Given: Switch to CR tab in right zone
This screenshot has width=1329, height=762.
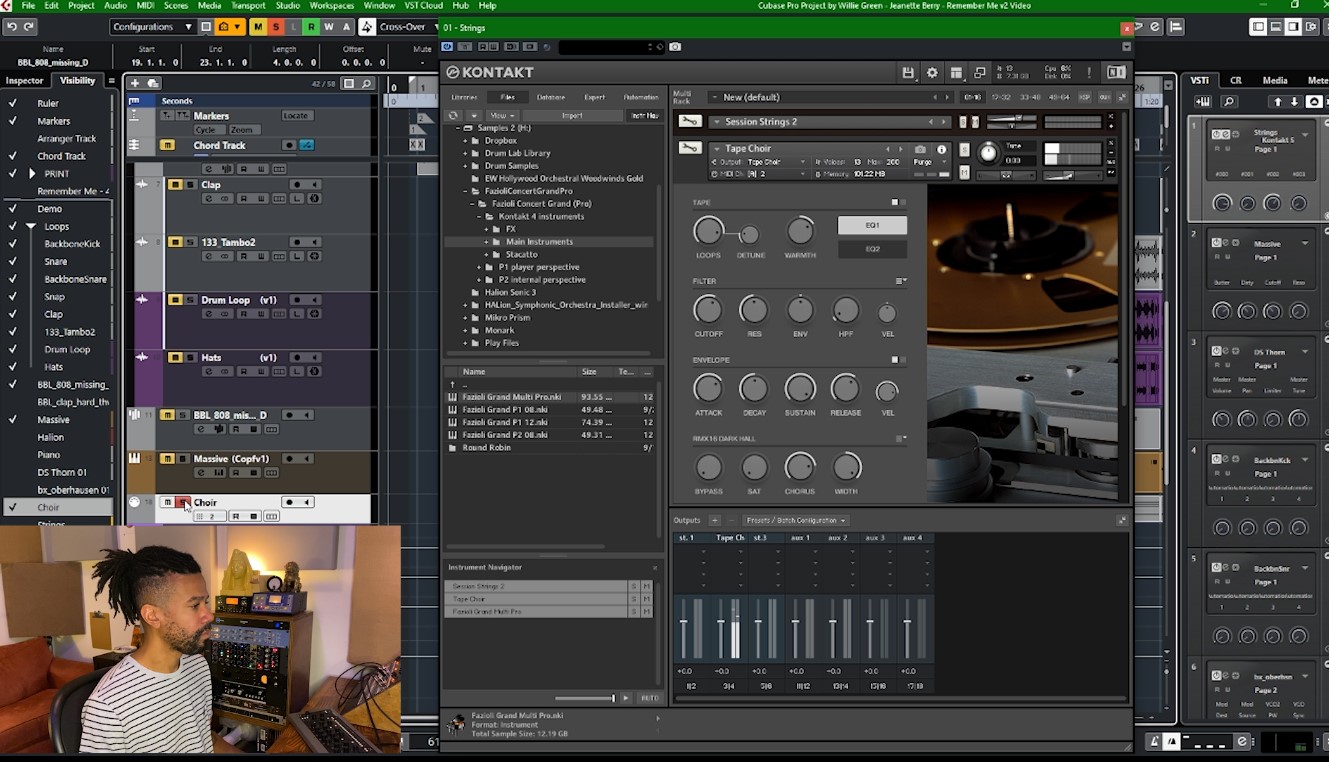Looking at the screenshot, I should click(1236, 81).
